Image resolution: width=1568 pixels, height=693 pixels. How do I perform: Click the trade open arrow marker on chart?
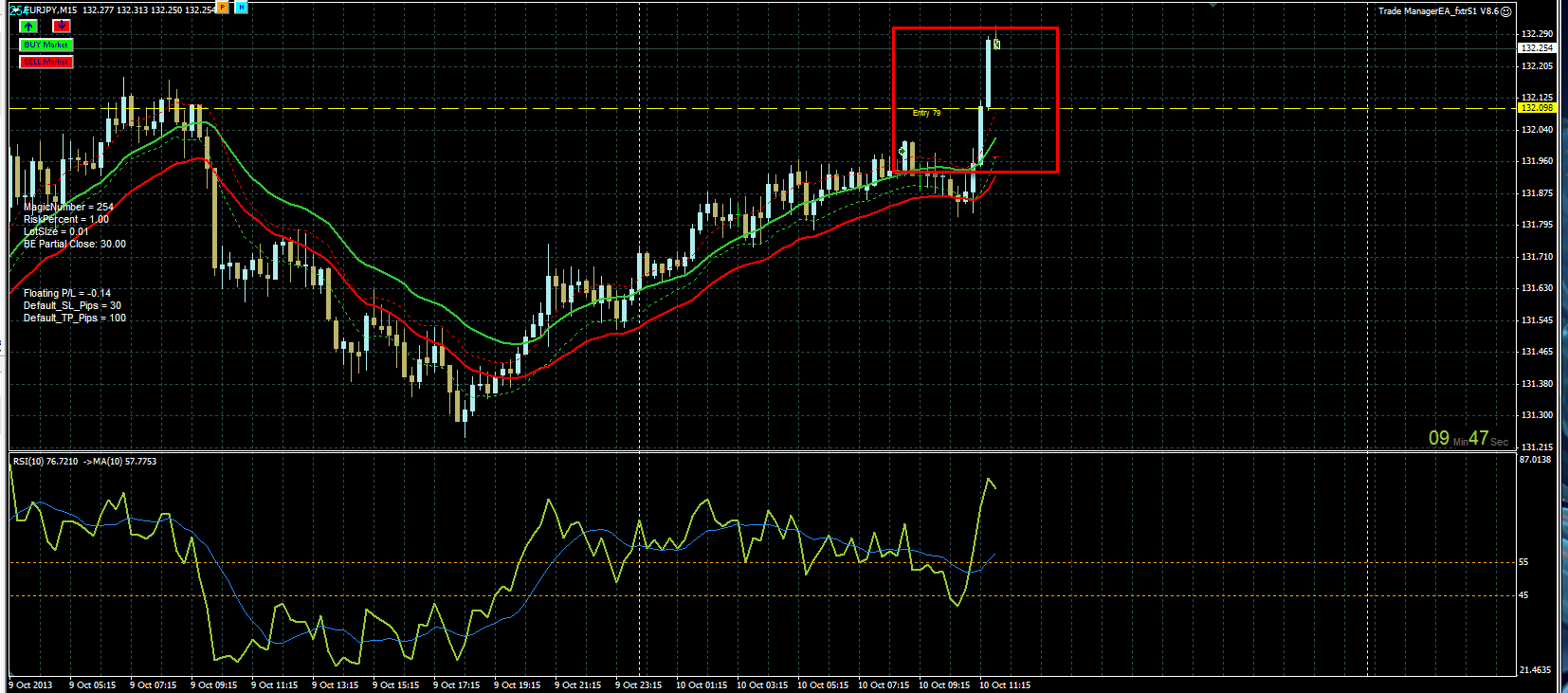[902, 151]
